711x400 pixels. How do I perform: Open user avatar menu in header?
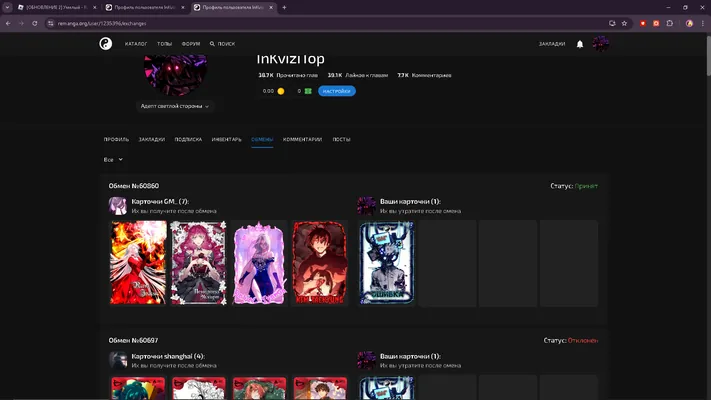point(600,44)
